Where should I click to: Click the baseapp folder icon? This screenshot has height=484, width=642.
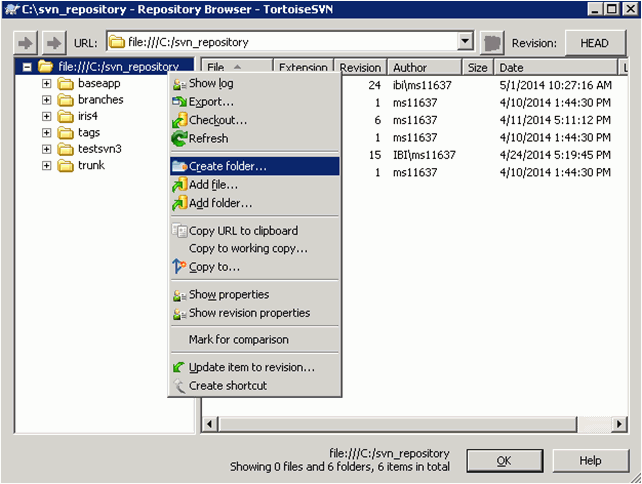65,84
